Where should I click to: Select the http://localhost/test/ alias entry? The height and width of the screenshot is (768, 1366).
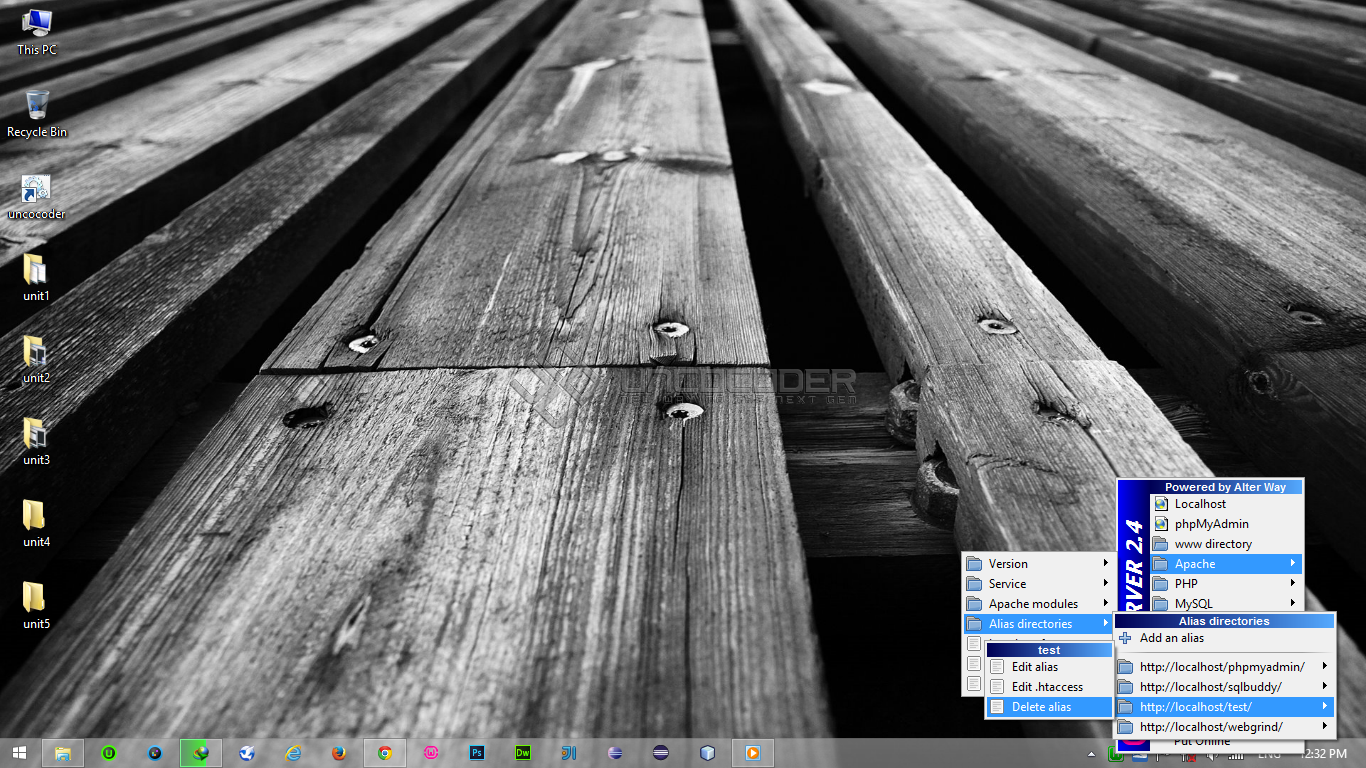[x=1225, y=707]
